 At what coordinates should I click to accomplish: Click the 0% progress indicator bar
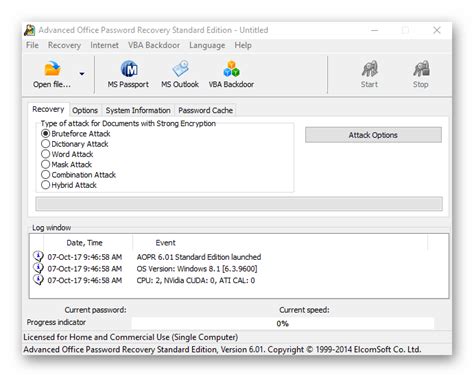283,323
